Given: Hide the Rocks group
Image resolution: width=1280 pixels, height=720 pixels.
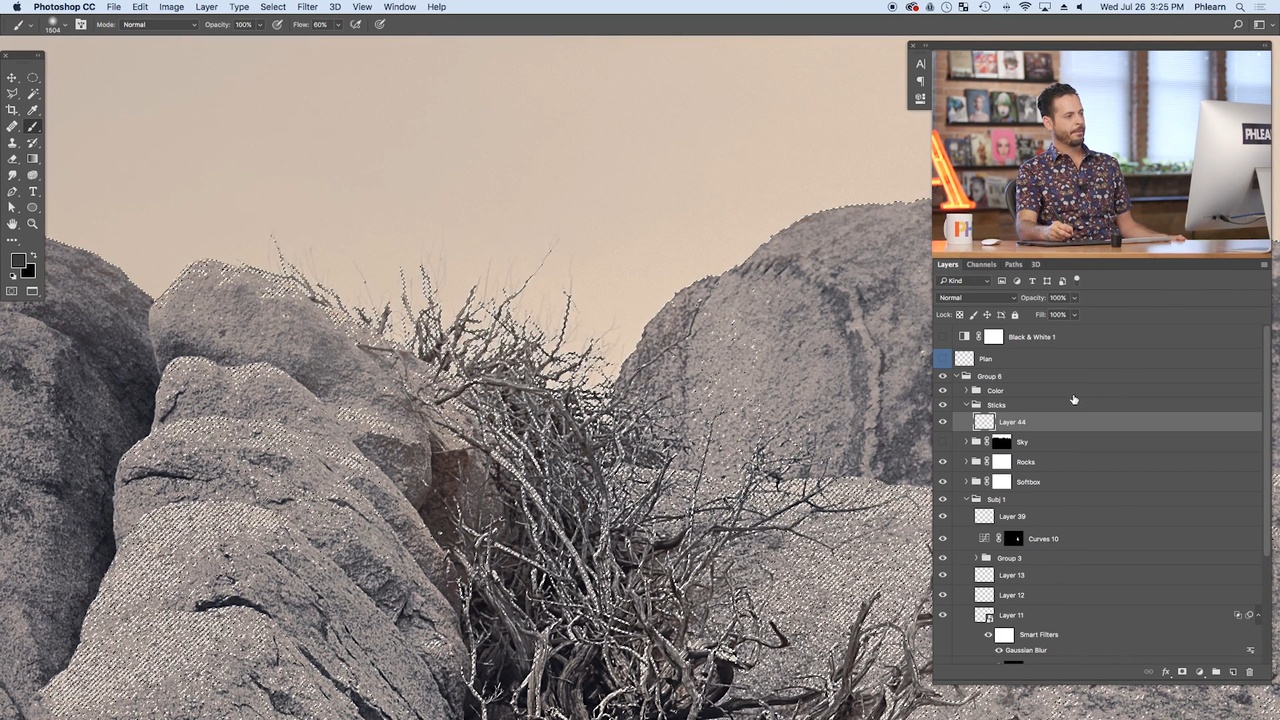Looking at the screenshot, I should pyautogui.click(x=942, y=462).
